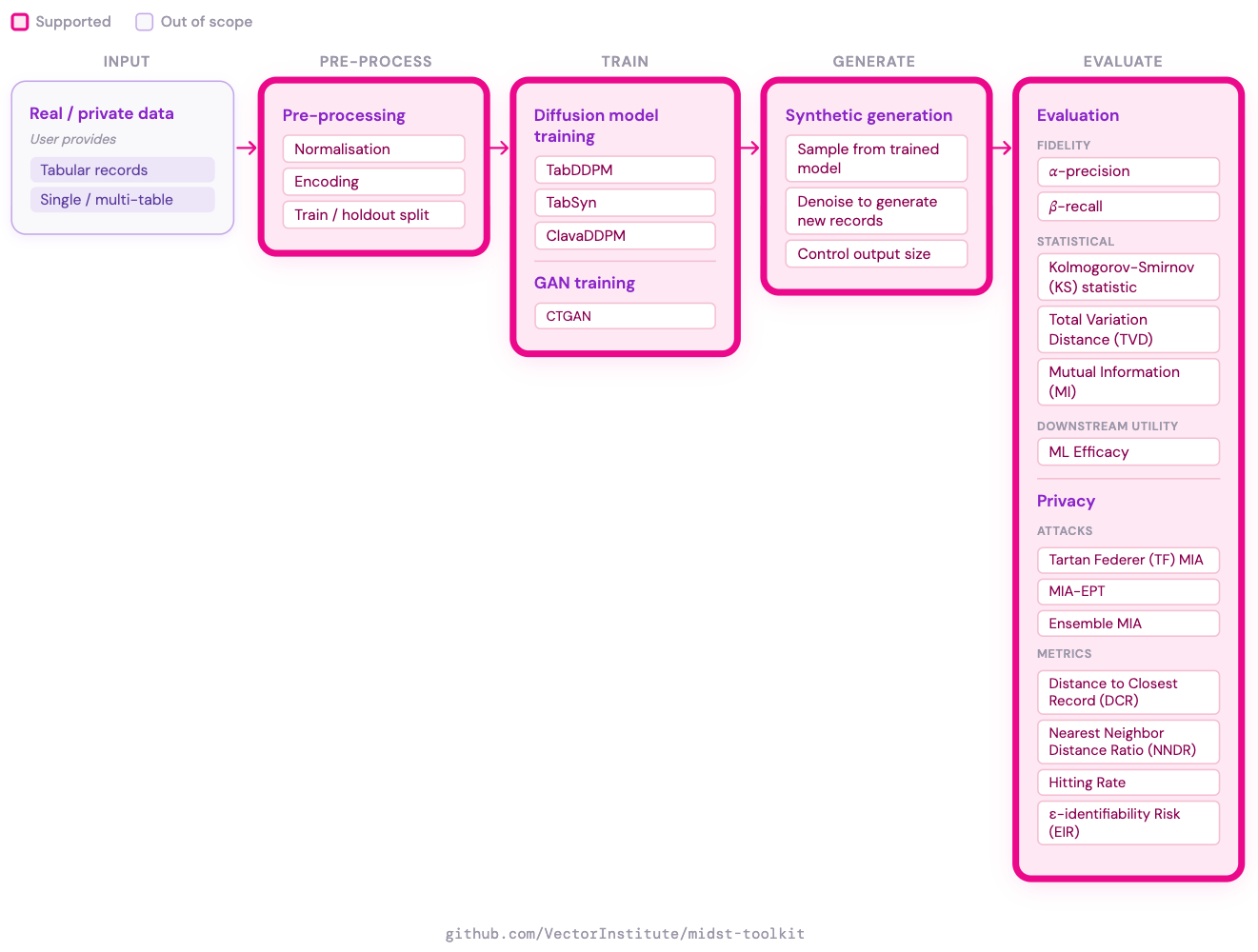This screenshot has width=1258, height=952.
Task: Select the ClavaDDPM model option
Action: pos(625,235)
